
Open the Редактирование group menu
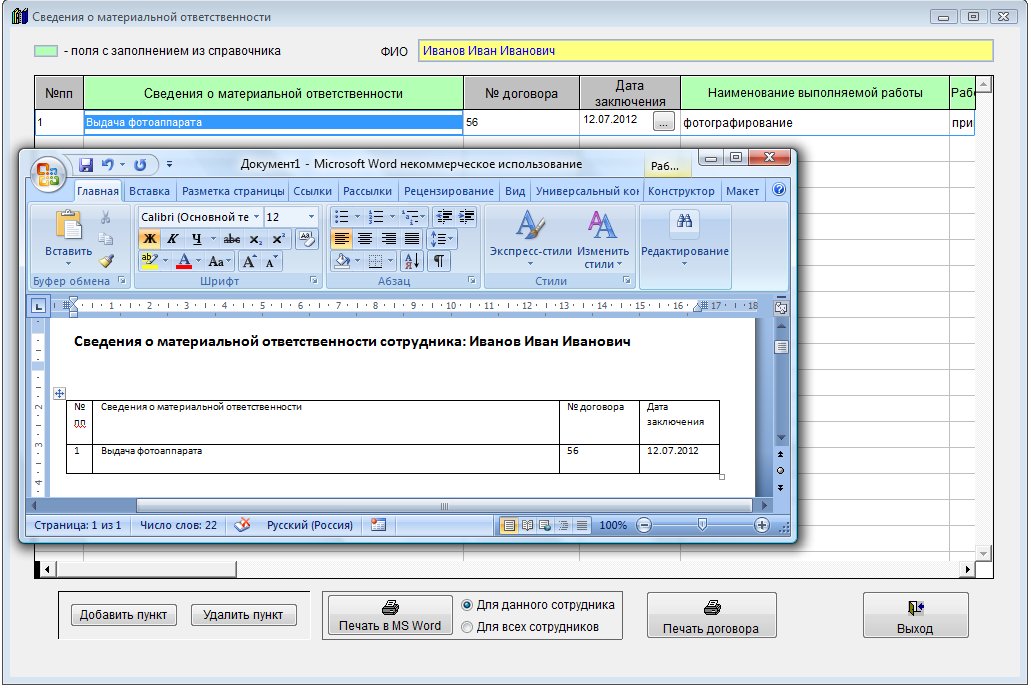click(x=684, y=238)
